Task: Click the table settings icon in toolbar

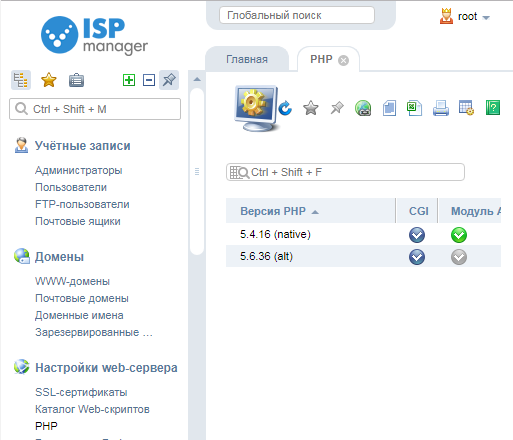Action: 466,108
